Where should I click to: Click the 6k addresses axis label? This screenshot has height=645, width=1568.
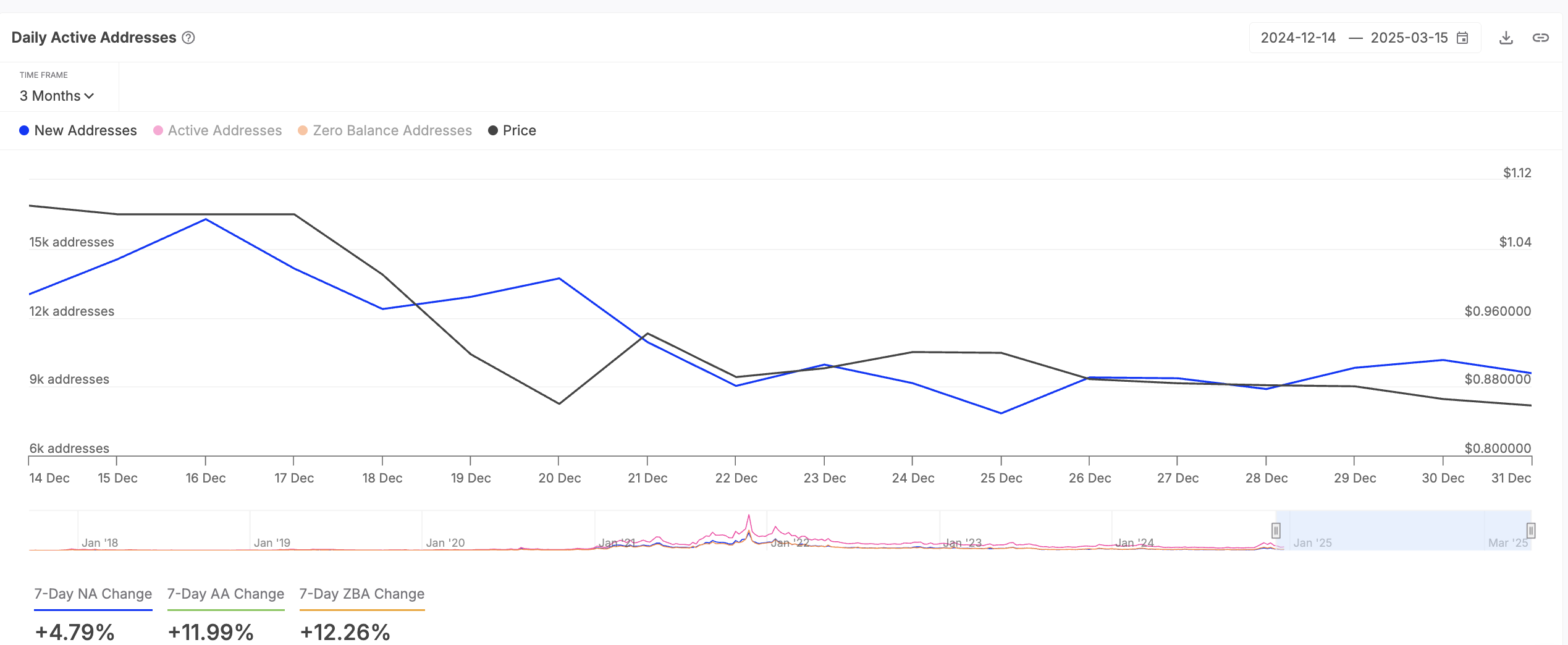tap(69, 449)
